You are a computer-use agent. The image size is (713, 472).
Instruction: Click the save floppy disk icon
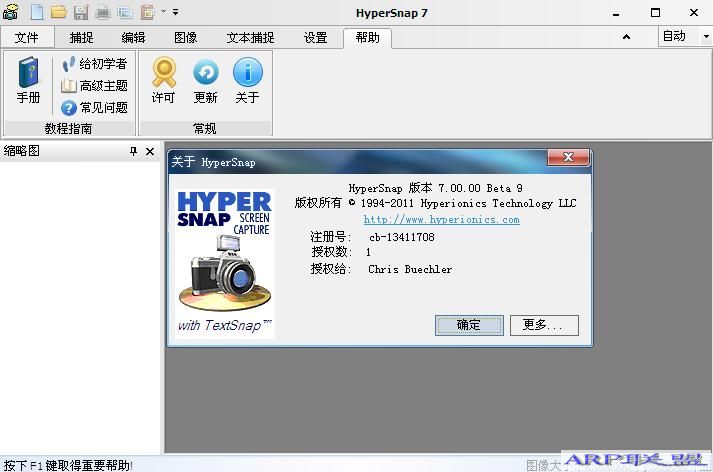(x=81, y=12)
